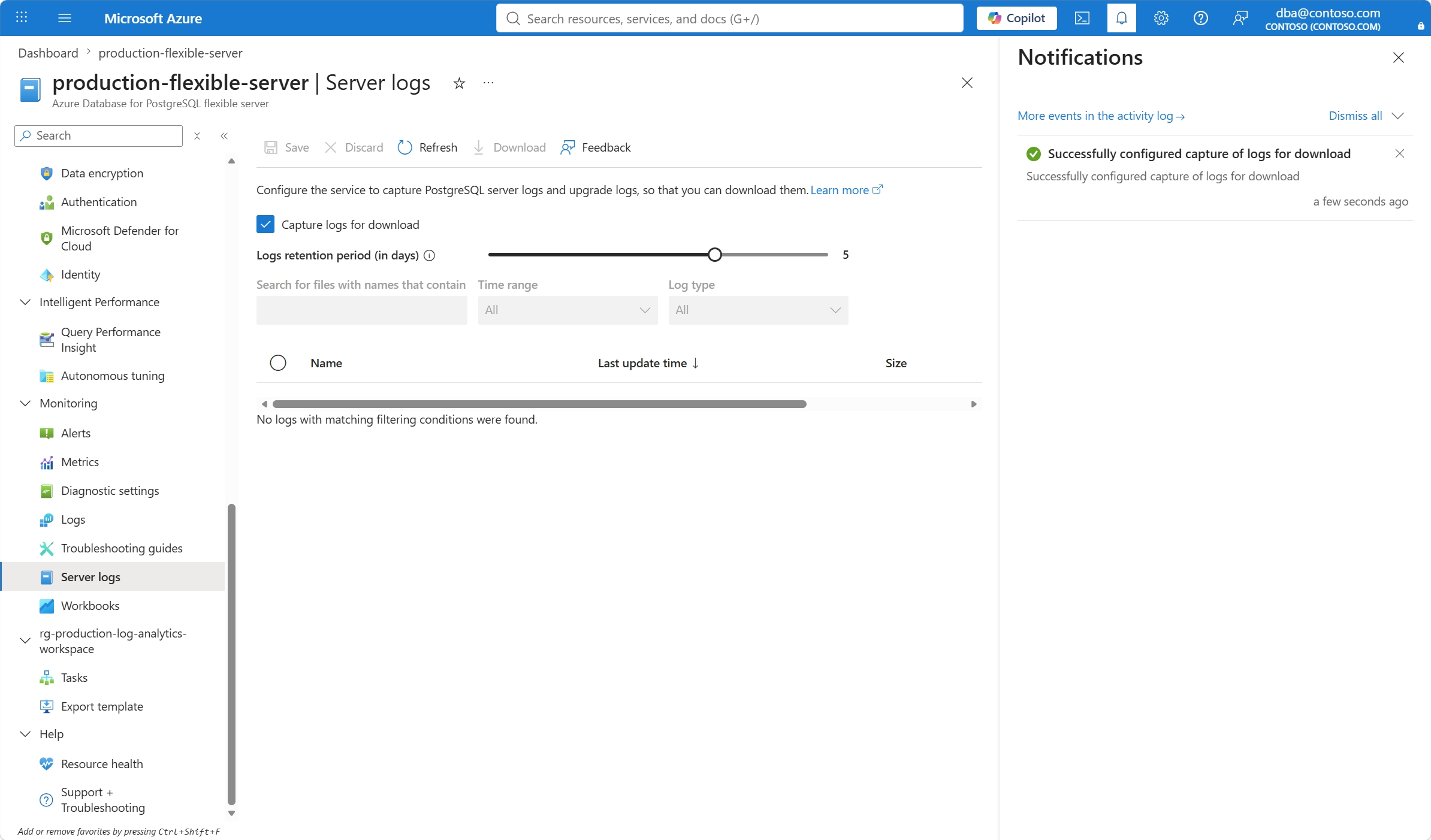This screenshot has height=840, width=1431.
Task: Open Data encryption in sidebar
Action: point(102,173)
